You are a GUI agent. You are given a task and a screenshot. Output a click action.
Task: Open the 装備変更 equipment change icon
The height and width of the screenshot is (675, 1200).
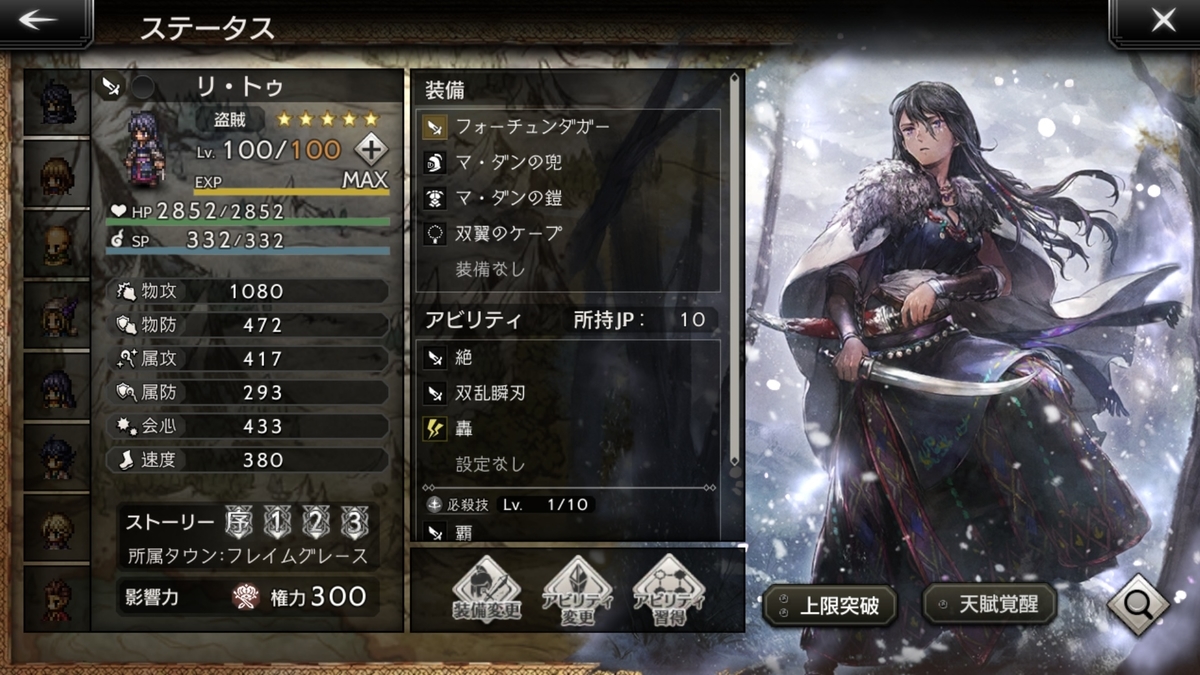pos(488,590)
